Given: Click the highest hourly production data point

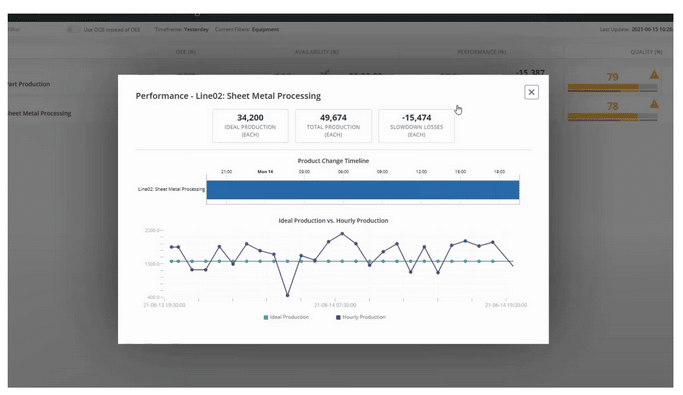Looking at the screenshot, I should coord(342,234).
